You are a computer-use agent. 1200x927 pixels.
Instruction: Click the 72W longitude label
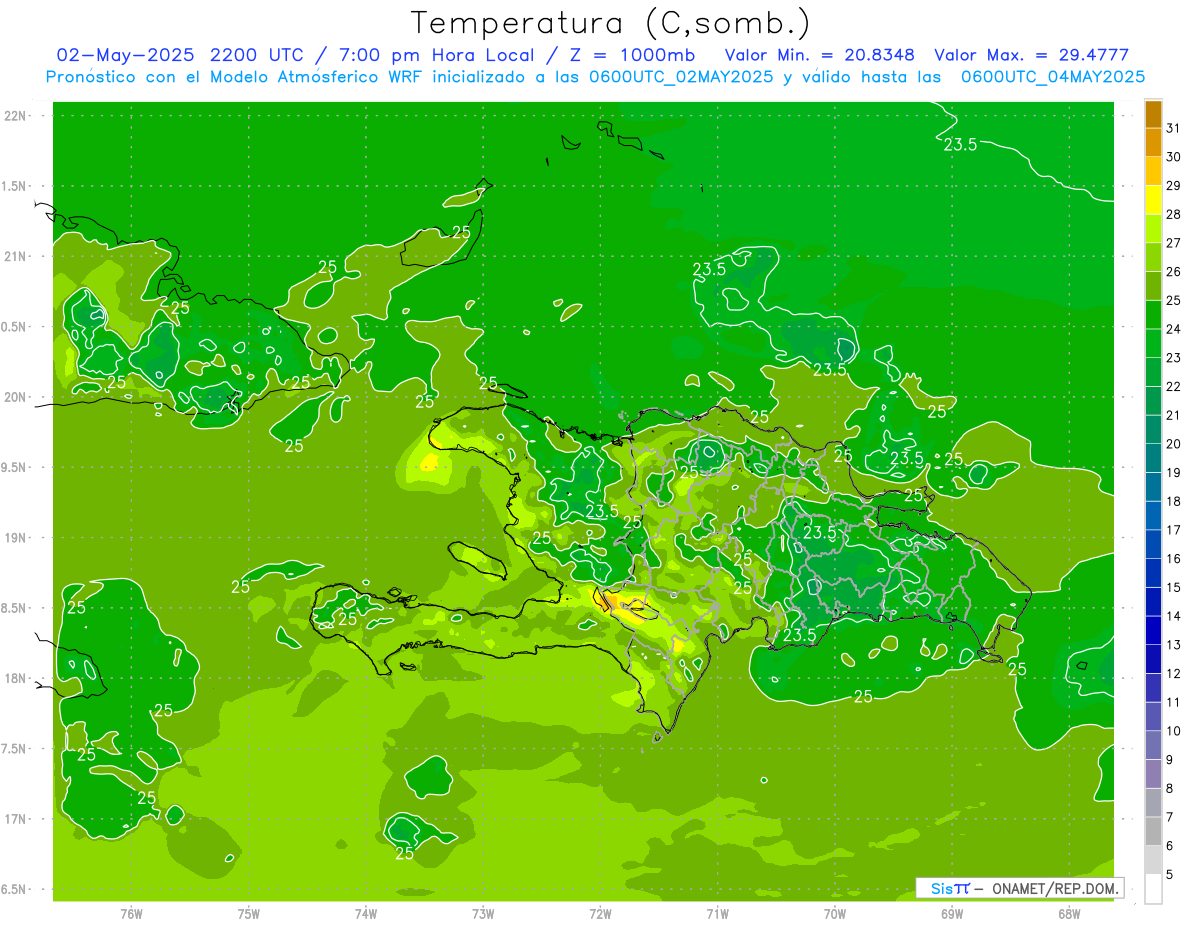point(600,914)
